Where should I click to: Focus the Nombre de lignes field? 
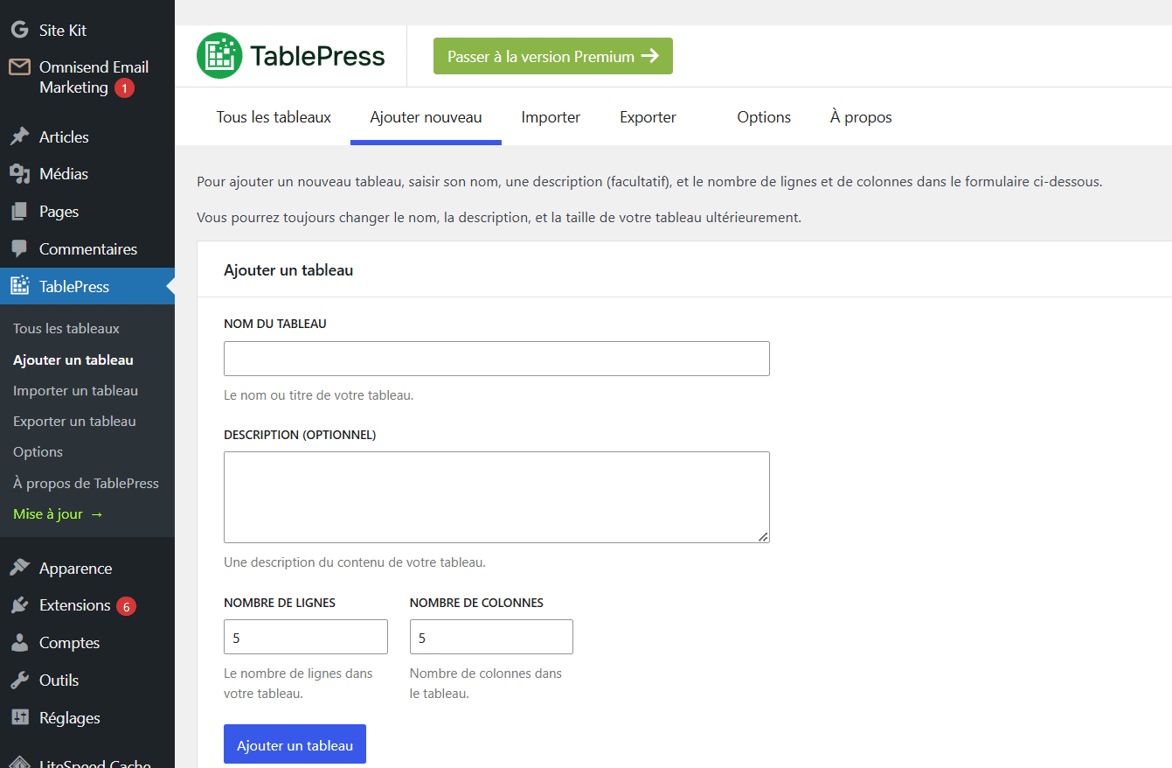(x=306, y=636)
